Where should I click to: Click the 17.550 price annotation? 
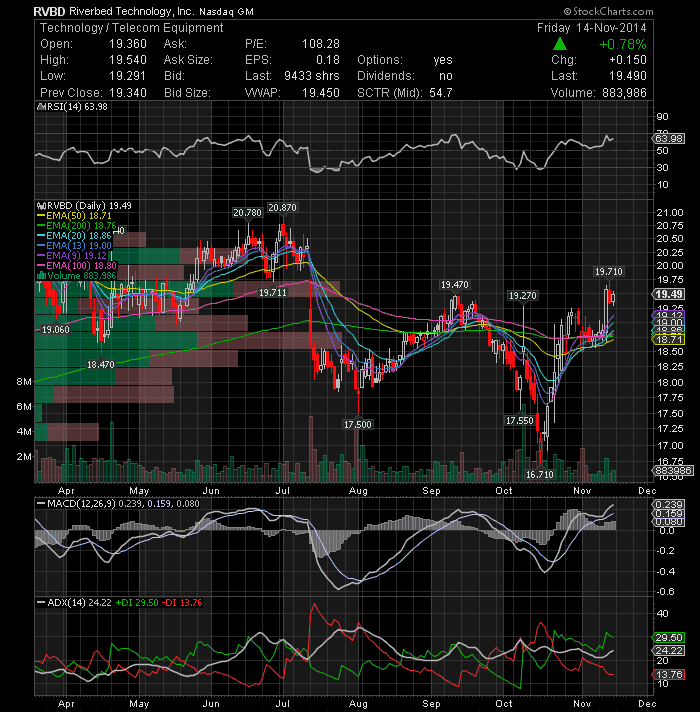point(520,420)
